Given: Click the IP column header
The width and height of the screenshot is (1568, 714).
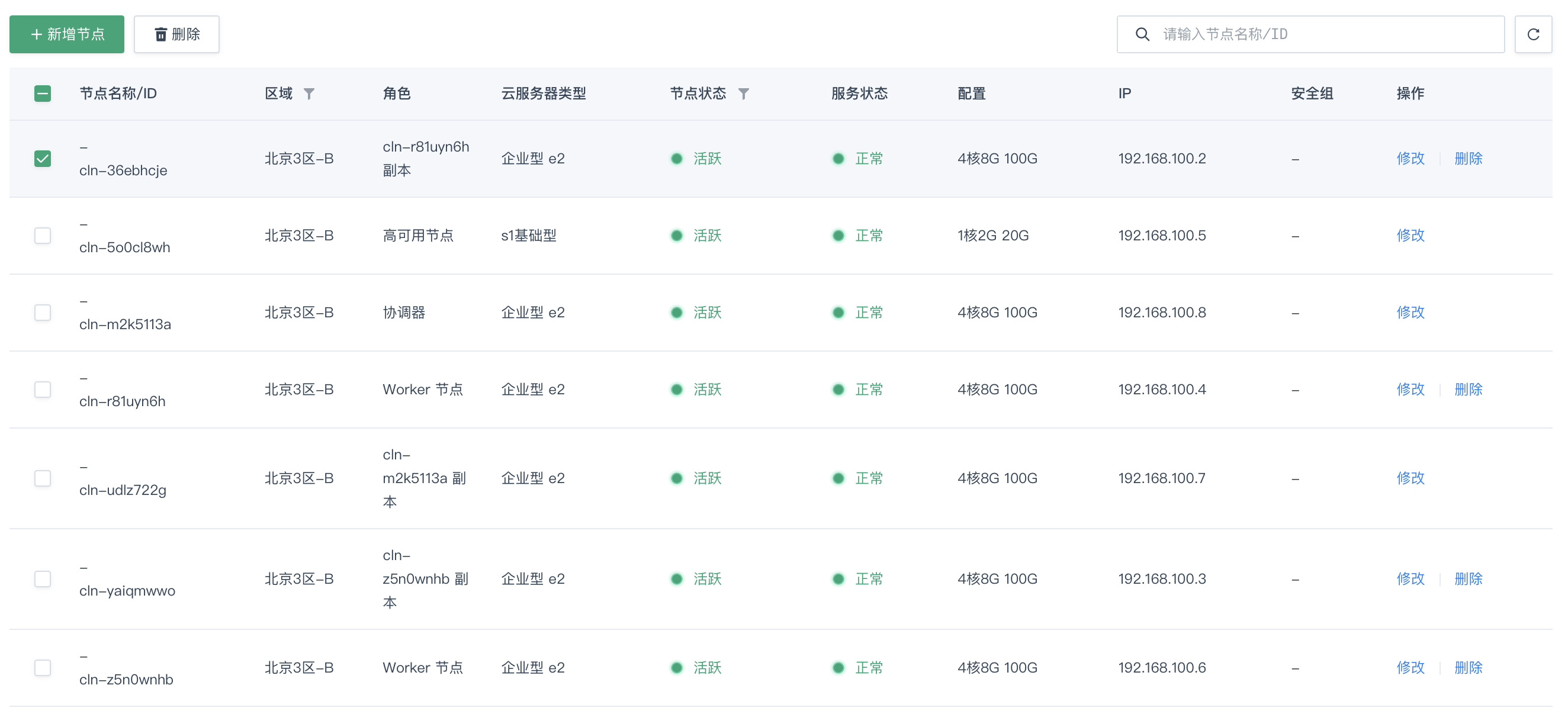Looking at the screenshot, I should [x=1124, y=94].
